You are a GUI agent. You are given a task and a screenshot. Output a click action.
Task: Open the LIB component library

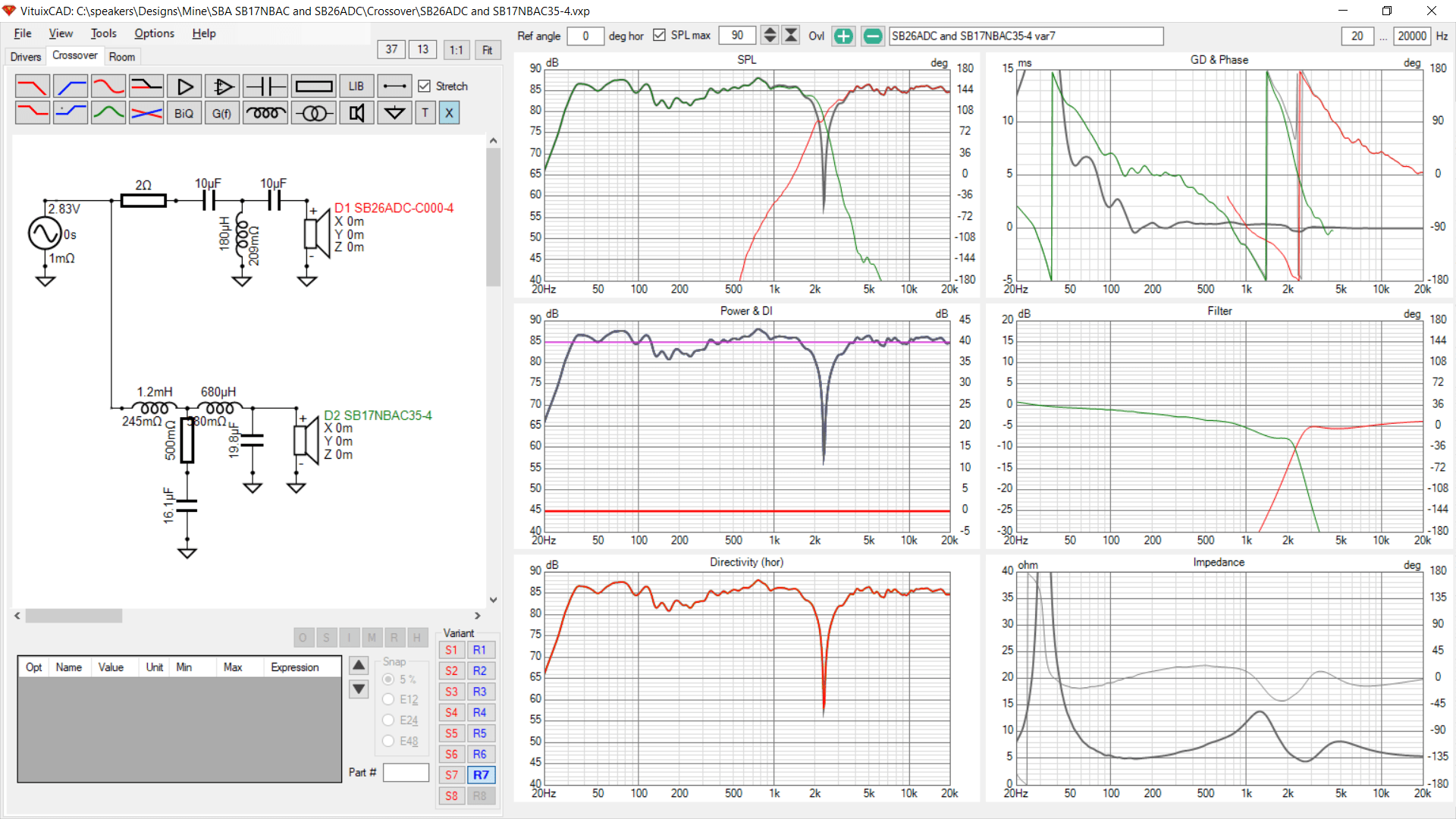point(356,86)
